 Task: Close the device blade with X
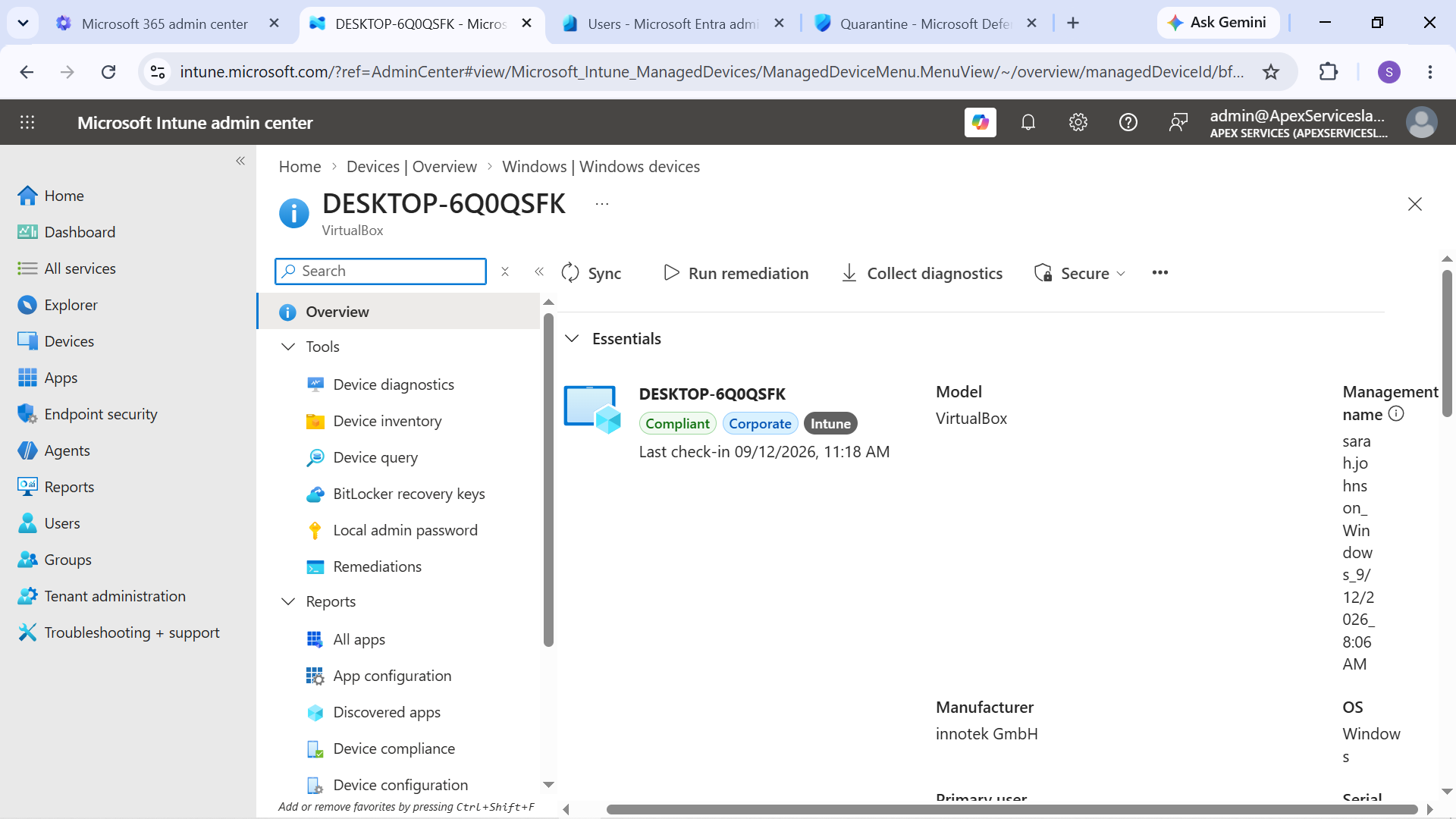pos(1415,204)
